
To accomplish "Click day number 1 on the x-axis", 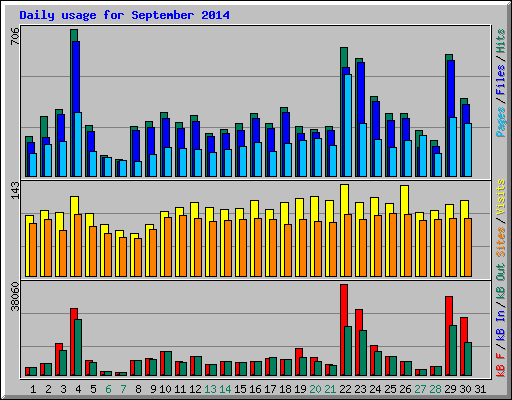I will [33, 389].
